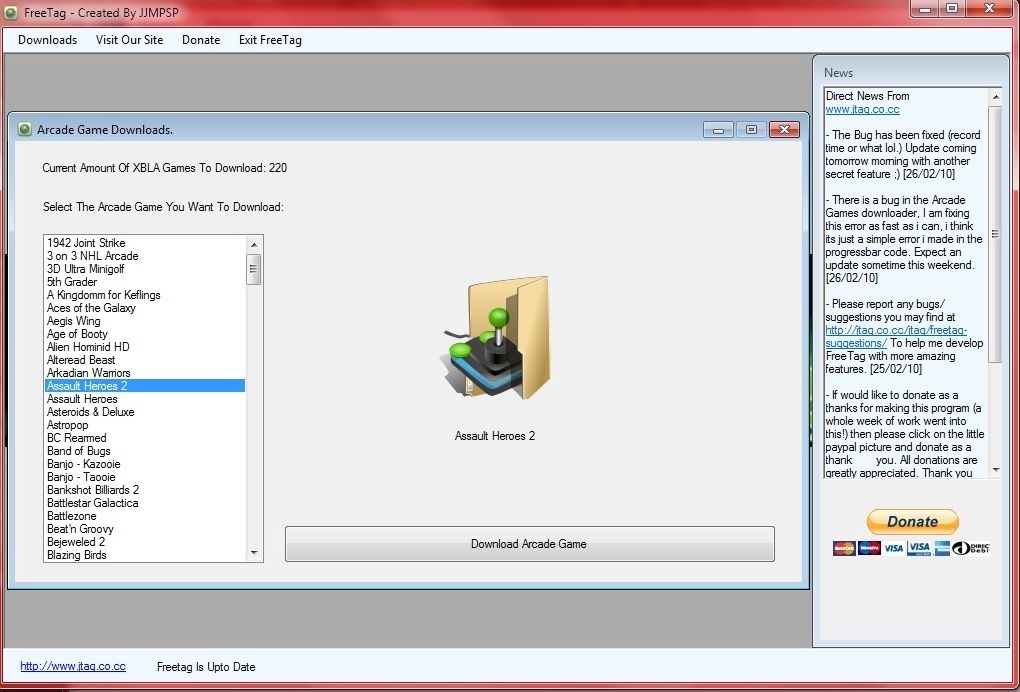Image resolution: width=1020 pixels, height=692 pixels.
Task: Click the Maestro payment icon
Action: 869,548
